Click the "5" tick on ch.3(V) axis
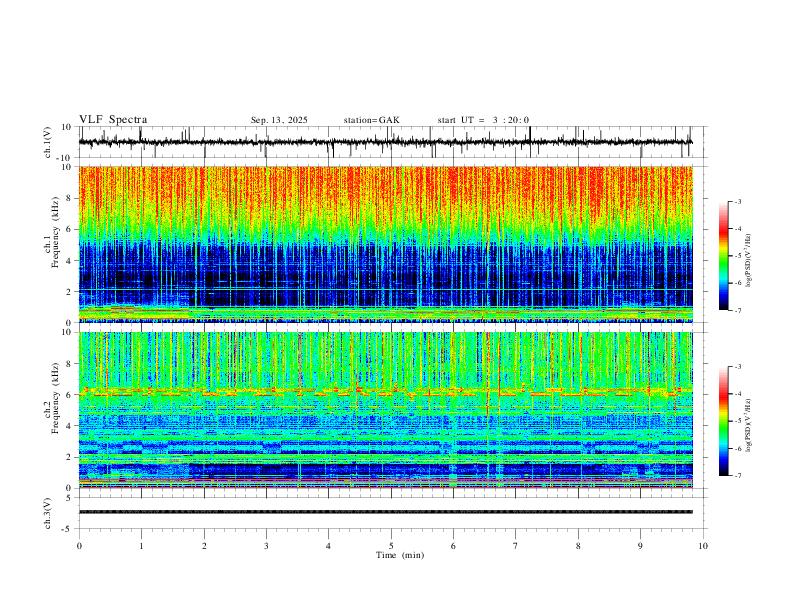792x612 pixels. click(x=69, y=498)
